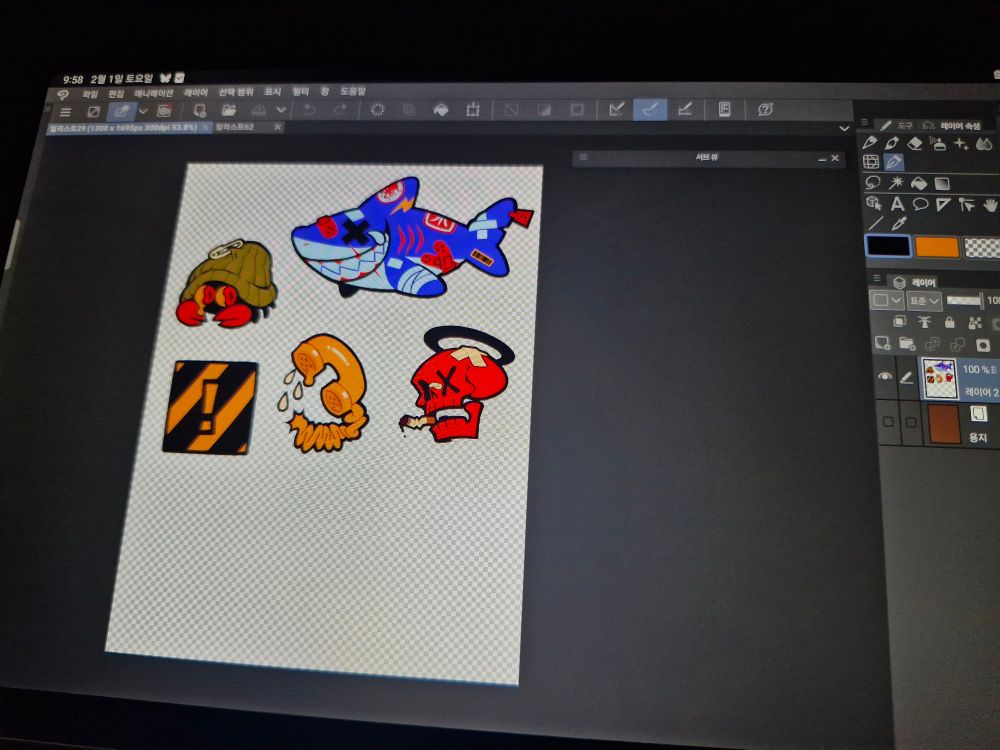1000x750 pixels.
Task: Select the Pen tool
Action: [x=870, y=143]
